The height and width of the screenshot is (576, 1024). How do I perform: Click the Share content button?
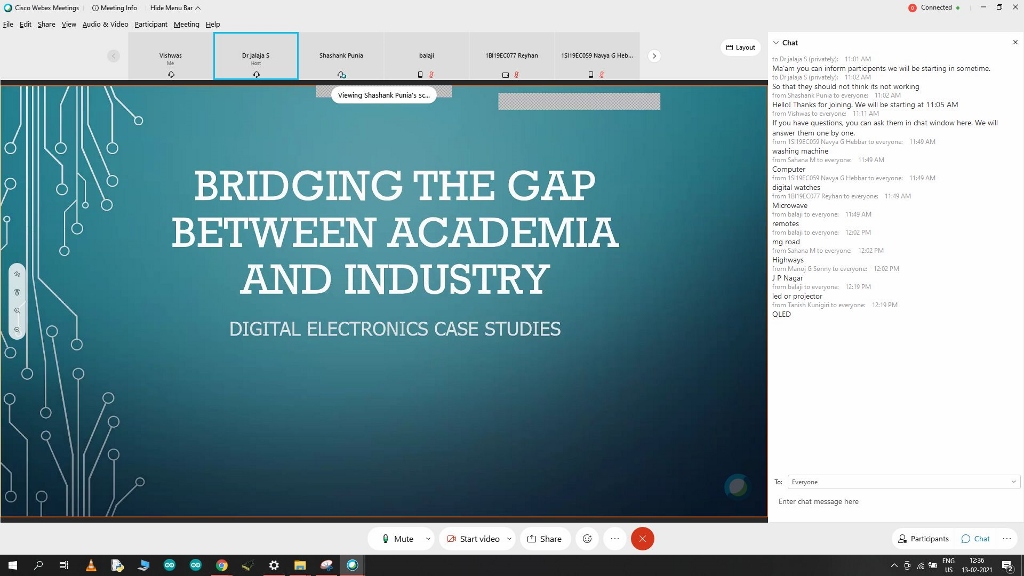pos(545,539)
